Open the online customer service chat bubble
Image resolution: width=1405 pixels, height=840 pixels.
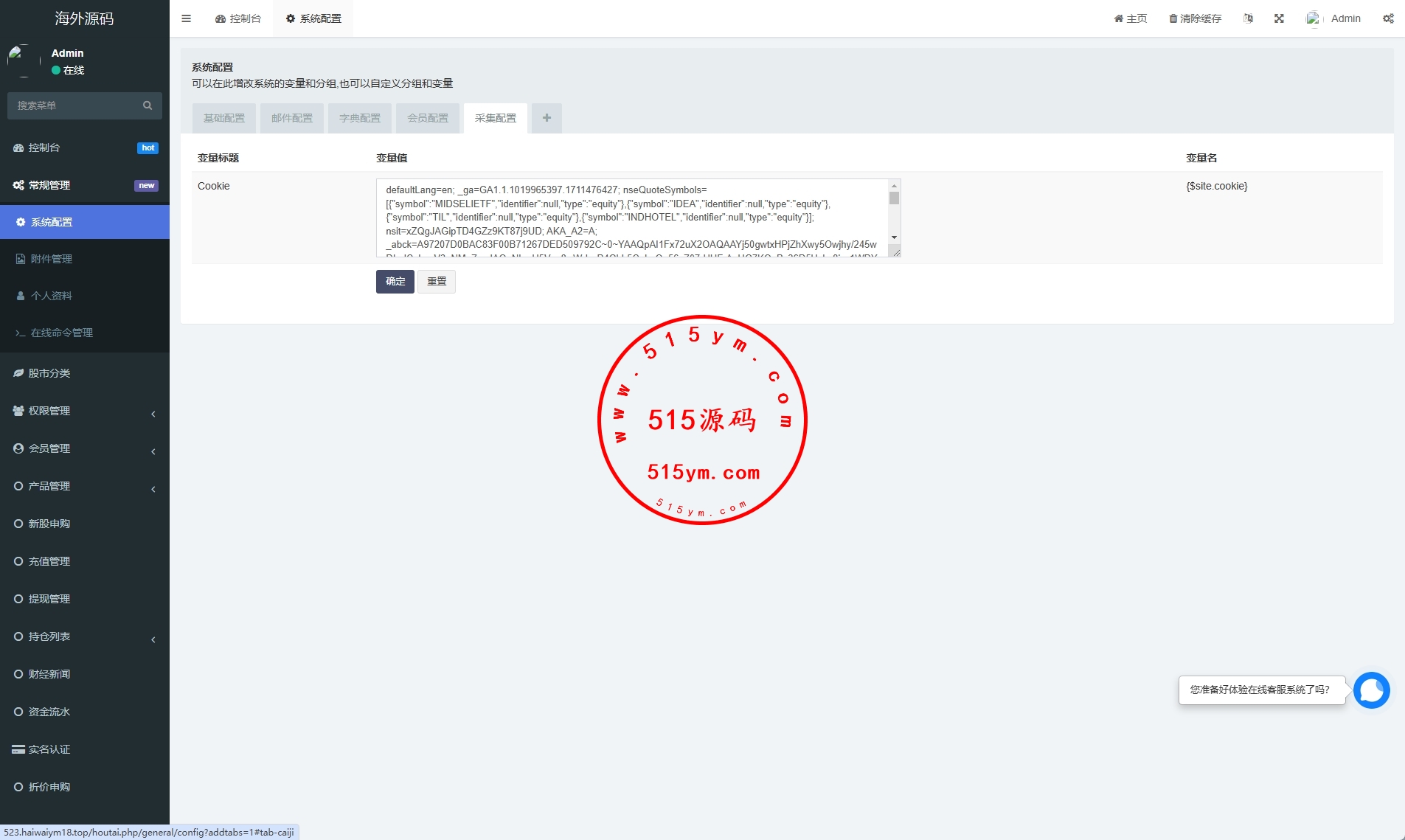pyautogui.click(x=1371, y=690)
